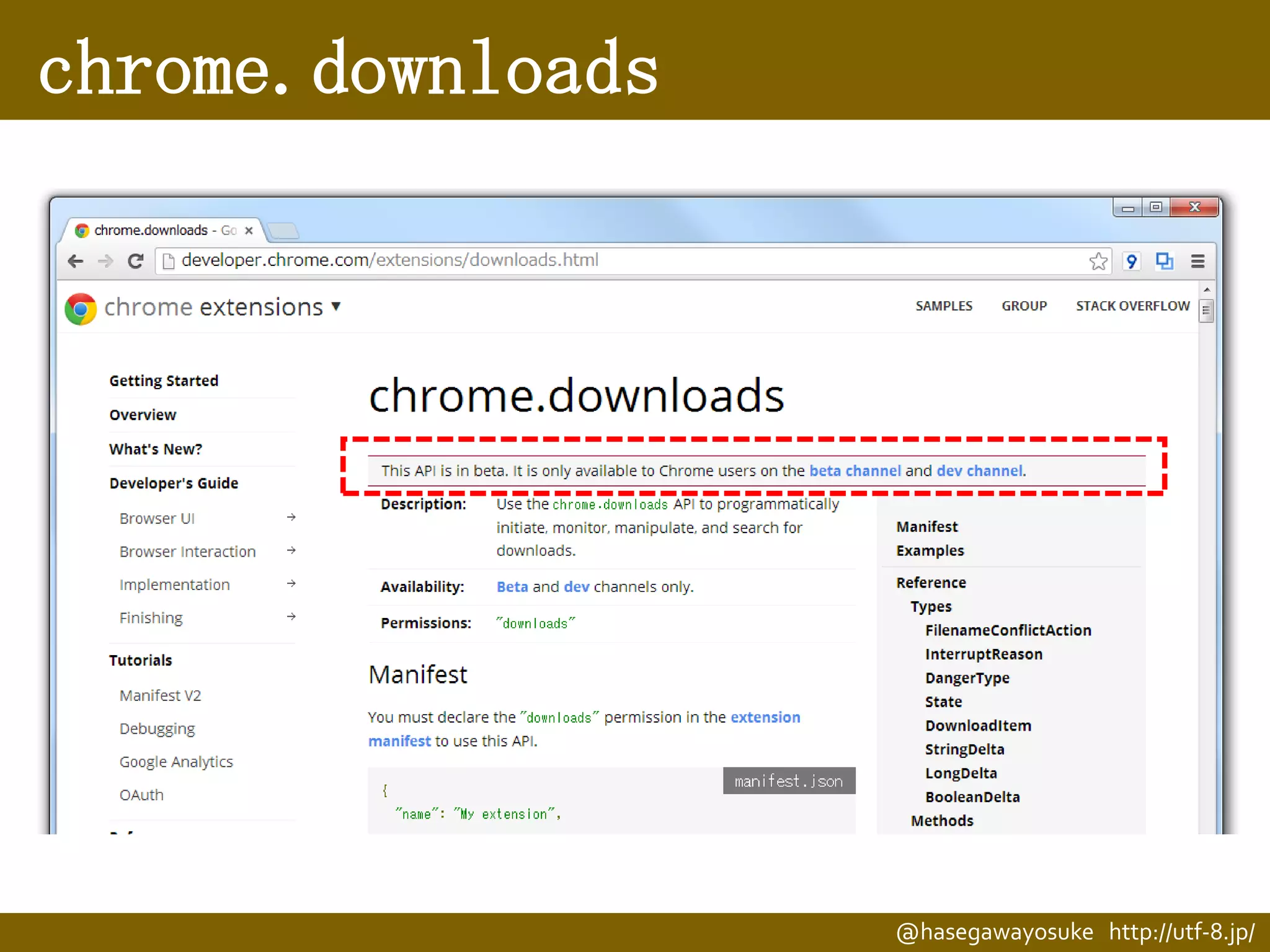The height and width of the screenshot is (952, 1270).
Task: Click the browser back arrow
Action: pyautogui.click(x=76, y=261)
